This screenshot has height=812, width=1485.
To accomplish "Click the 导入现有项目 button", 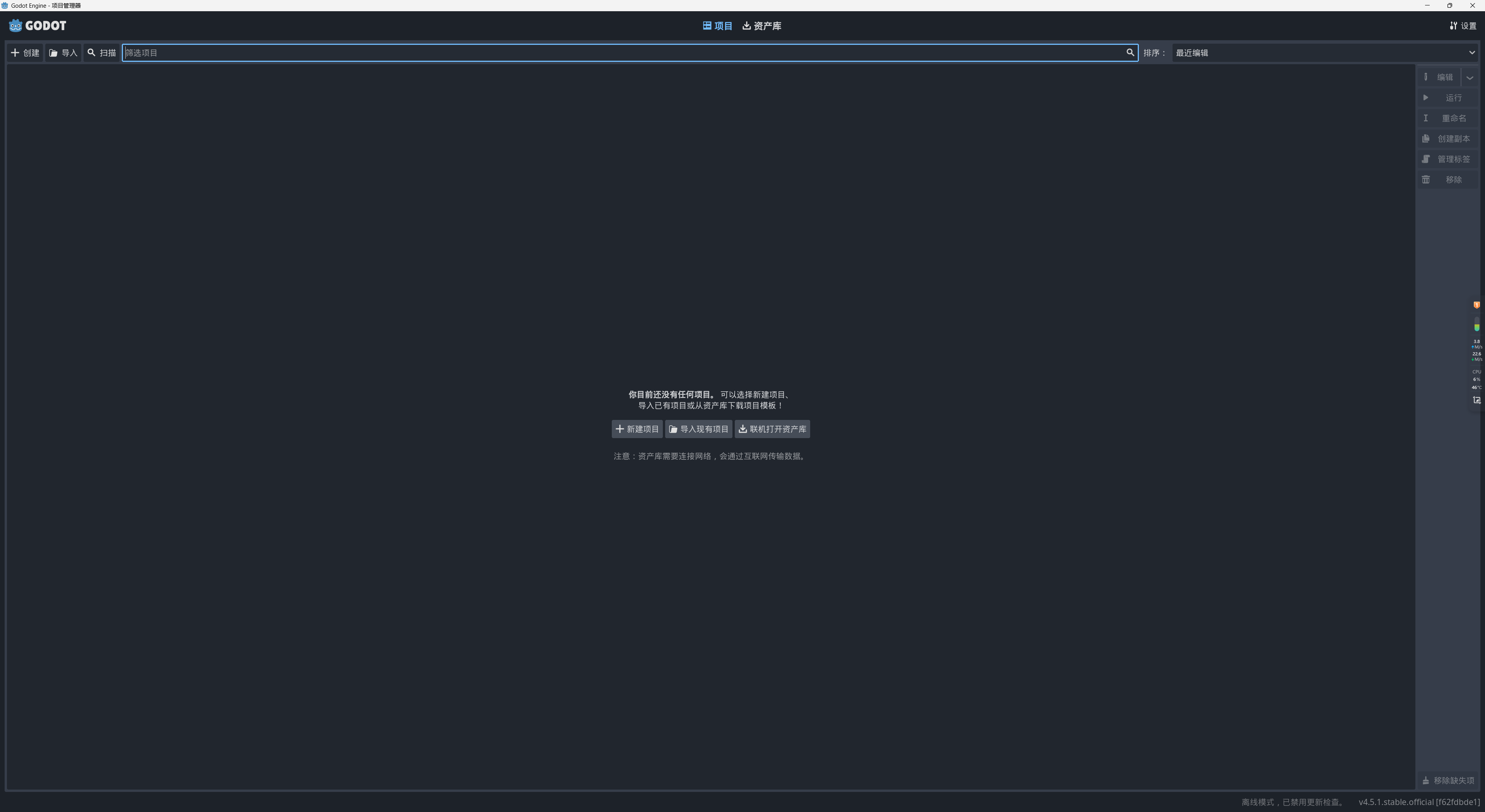I will coord(698,429).
